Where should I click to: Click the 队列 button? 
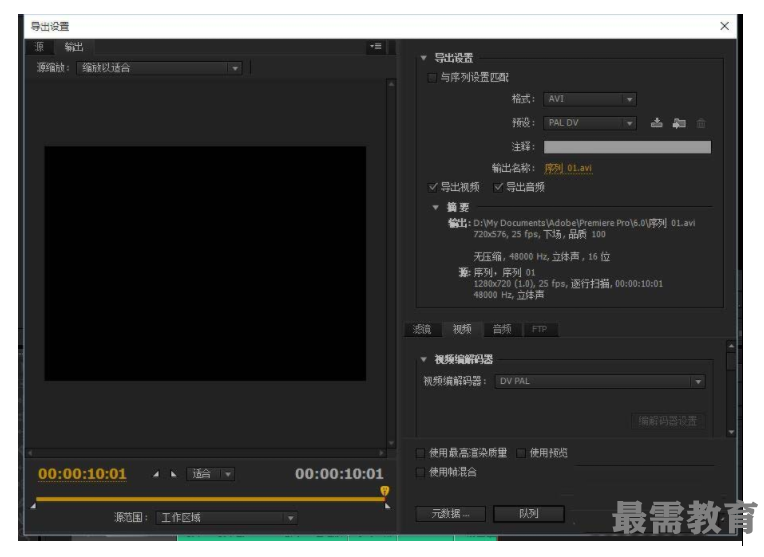528,514
